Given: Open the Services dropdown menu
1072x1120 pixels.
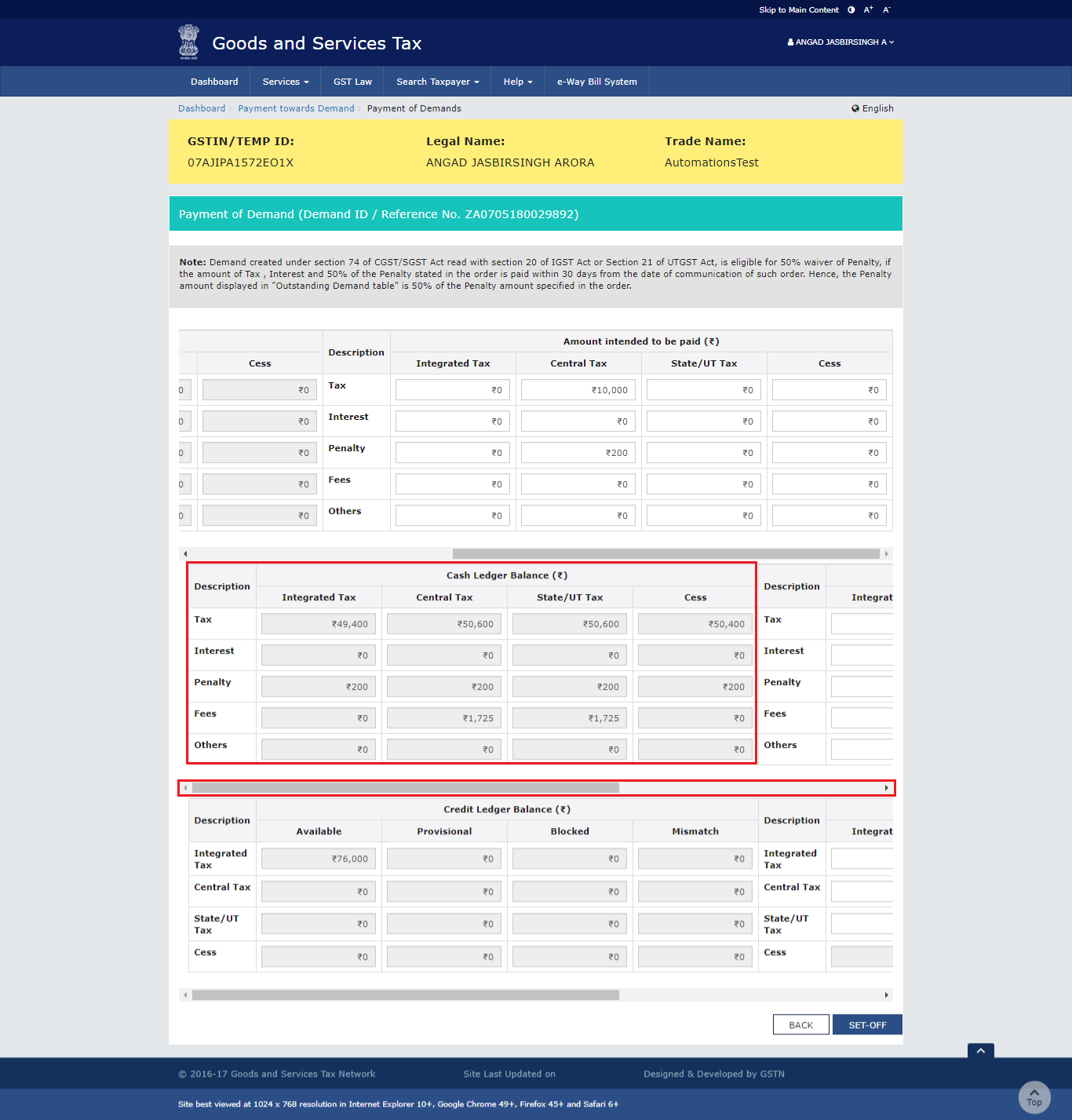Looking at the screenshot, I should click(x=284, y=81).
